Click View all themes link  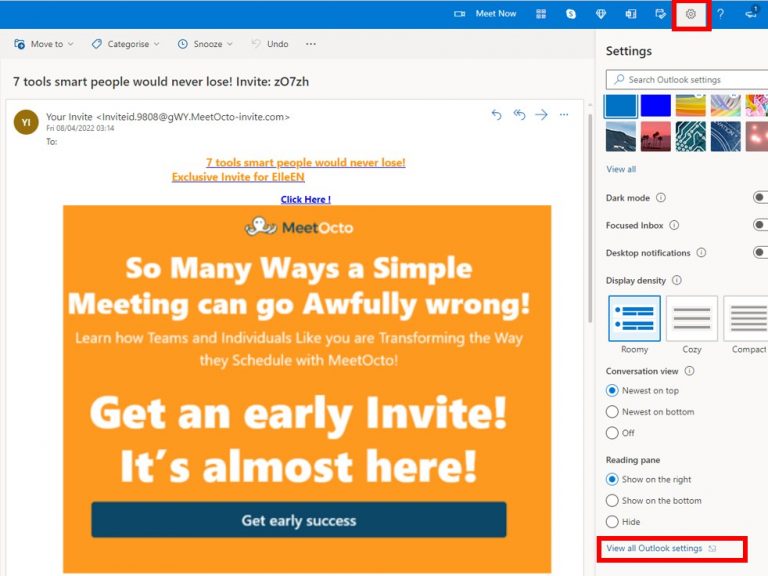(621, 169)
